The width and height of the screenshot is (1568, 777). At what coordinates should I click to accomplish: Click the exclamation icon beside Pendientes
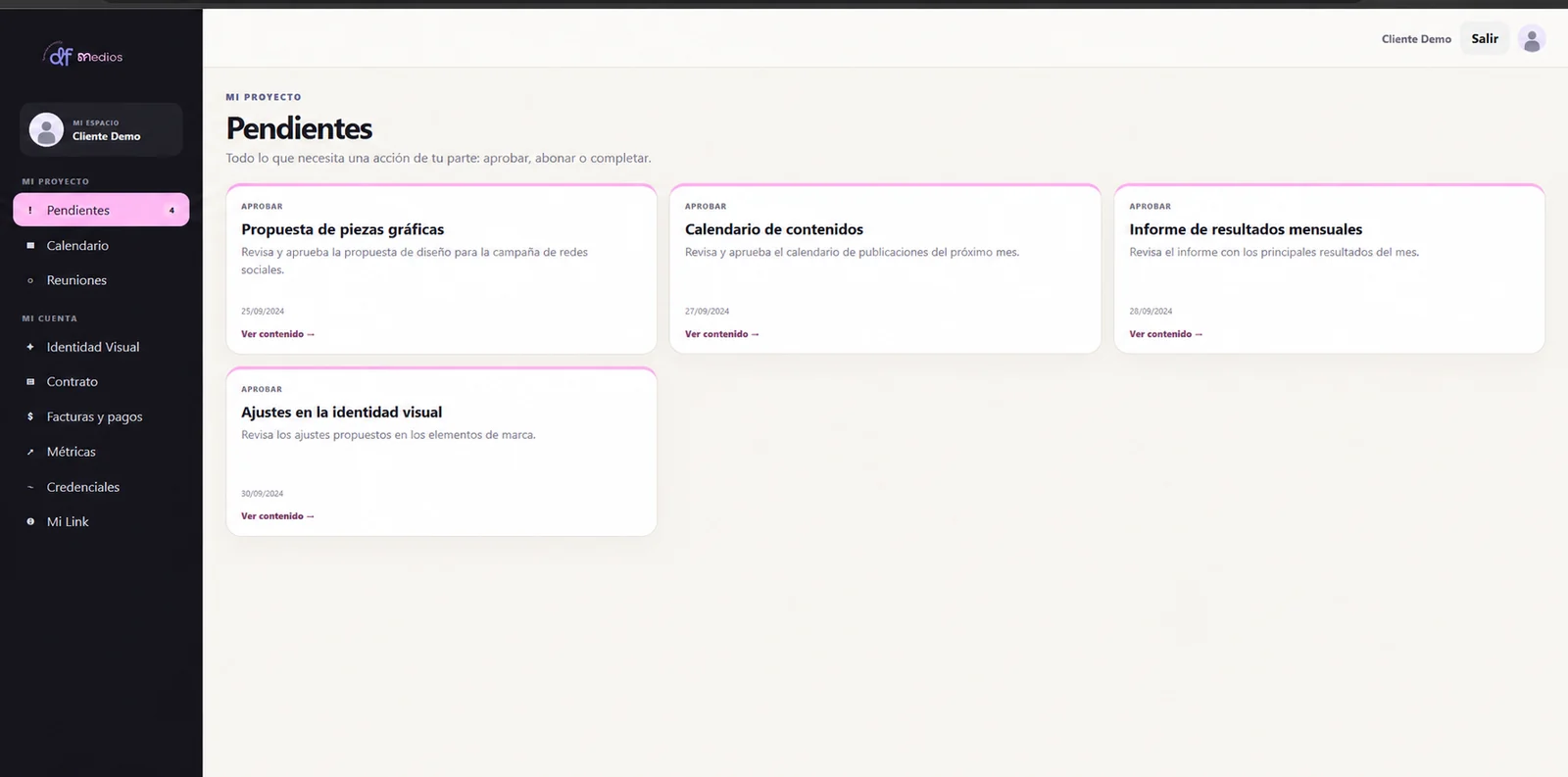point(30,211)
